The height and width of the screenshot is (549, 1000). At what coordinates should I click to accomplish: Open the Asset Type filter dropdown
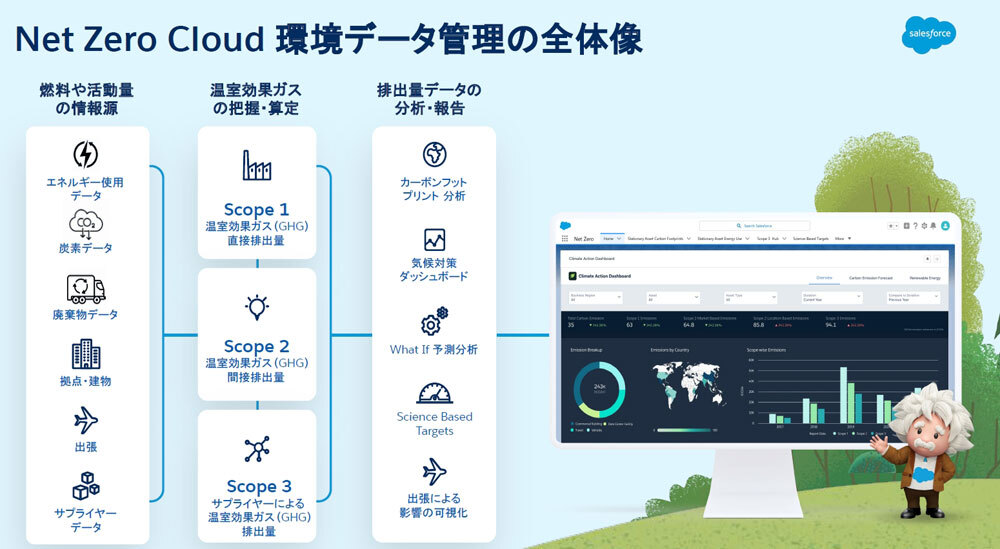pos(751,298)
